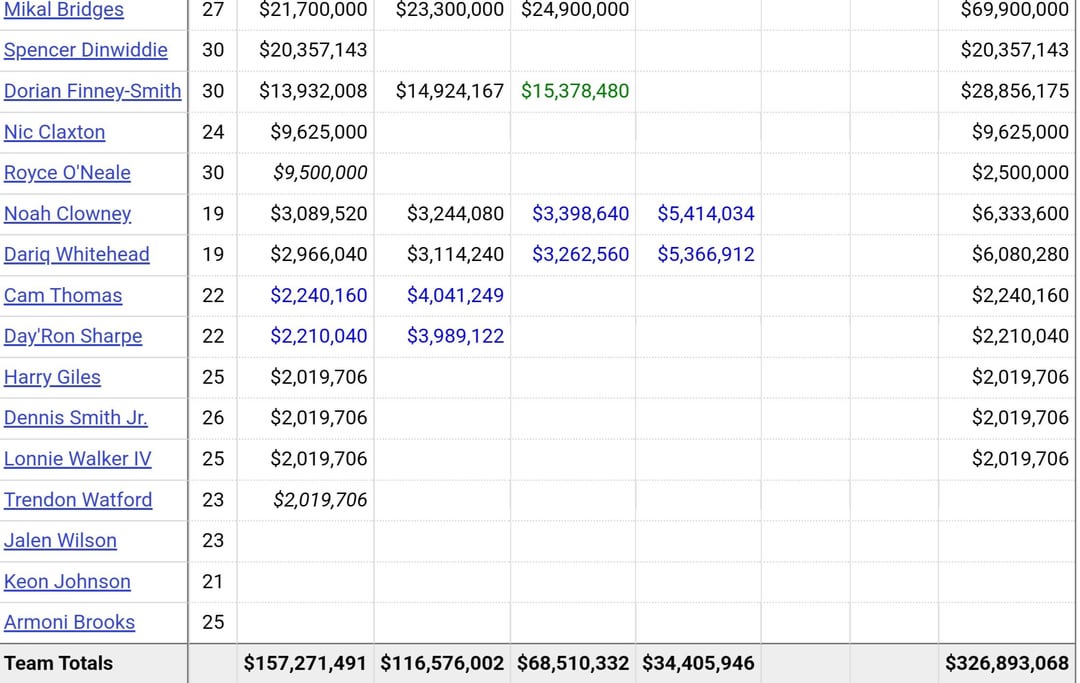
Task: Open the Dariq Whitehead link
Action: [76, 255]
